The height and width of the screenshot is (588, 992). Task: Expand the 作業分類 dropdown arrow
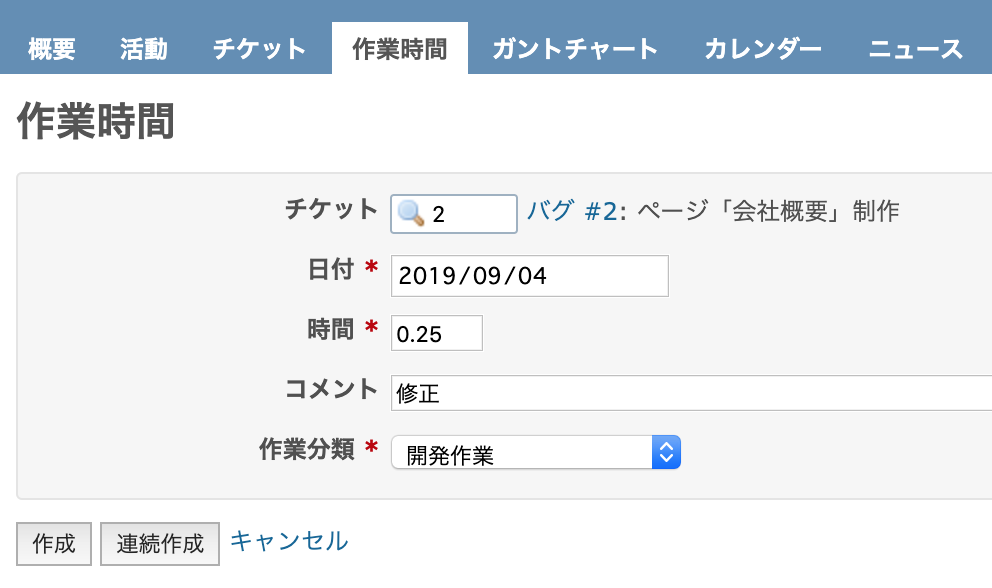666,453
